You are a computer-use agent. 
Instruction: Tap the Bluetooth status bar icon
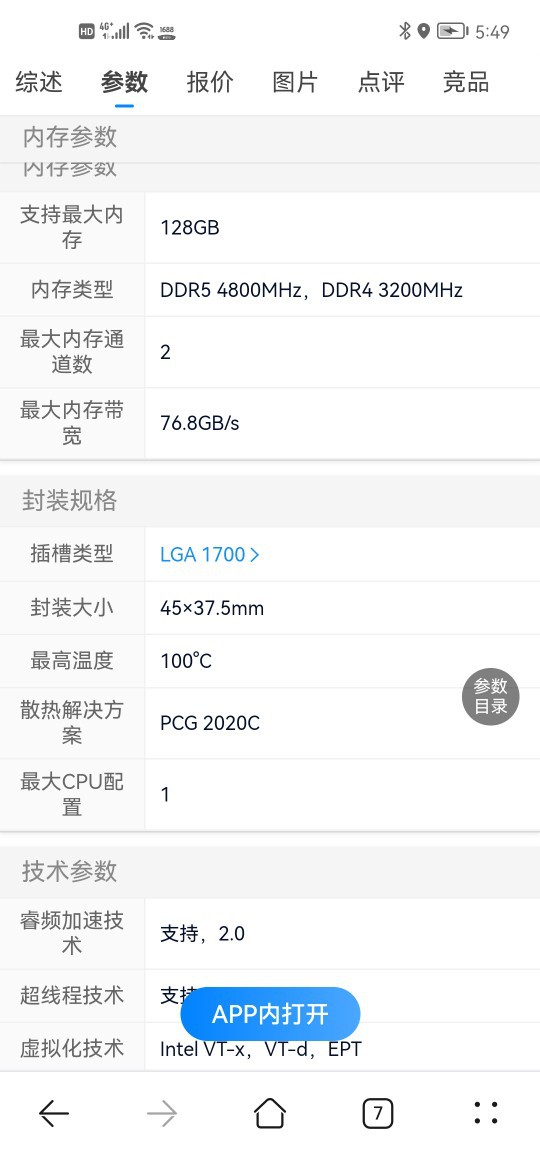[x=404, y=31]
